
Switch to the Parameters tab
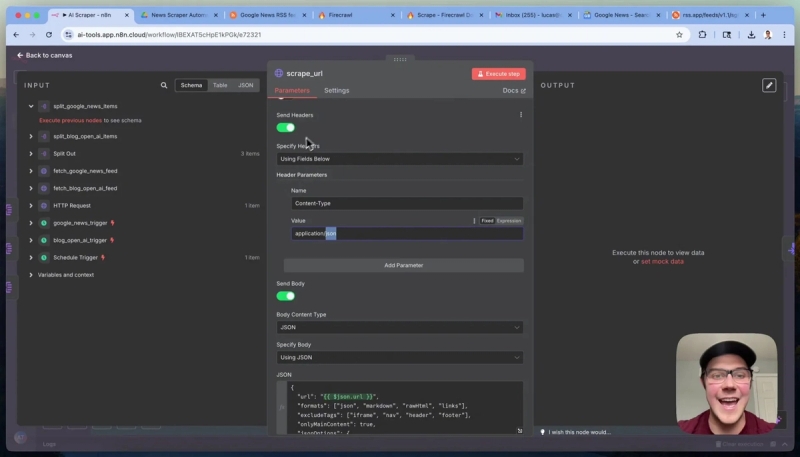pos(292,90)
